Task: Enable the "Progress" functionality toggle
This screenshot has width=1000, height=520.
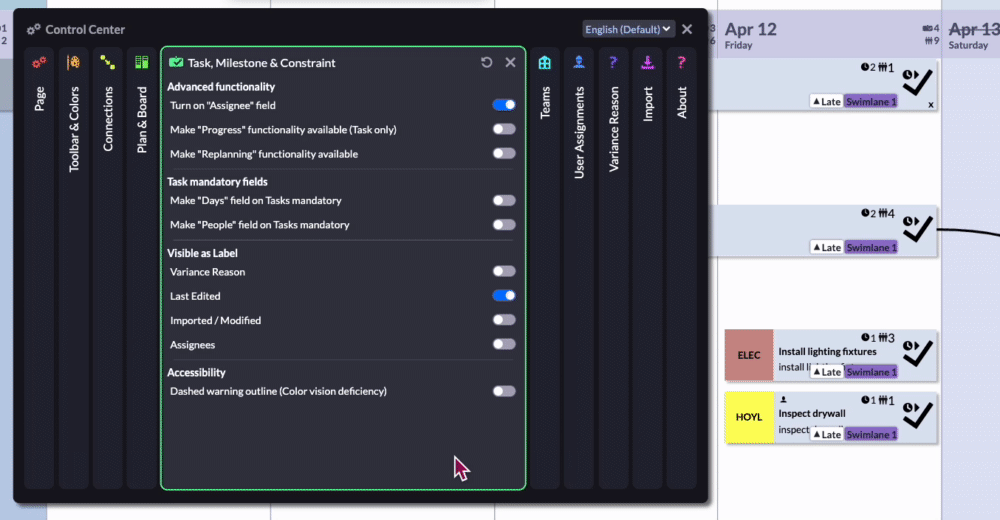Action: [x=504, y=130]
